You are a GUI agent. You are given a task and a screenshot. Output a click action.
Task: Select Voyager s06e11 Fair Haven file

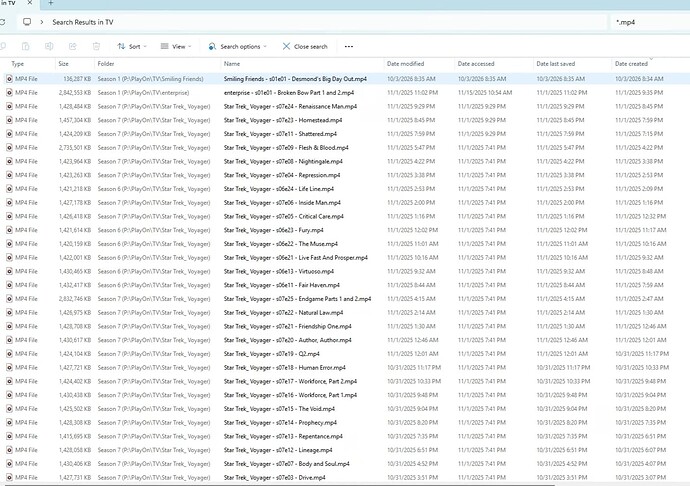pos(282,285)
